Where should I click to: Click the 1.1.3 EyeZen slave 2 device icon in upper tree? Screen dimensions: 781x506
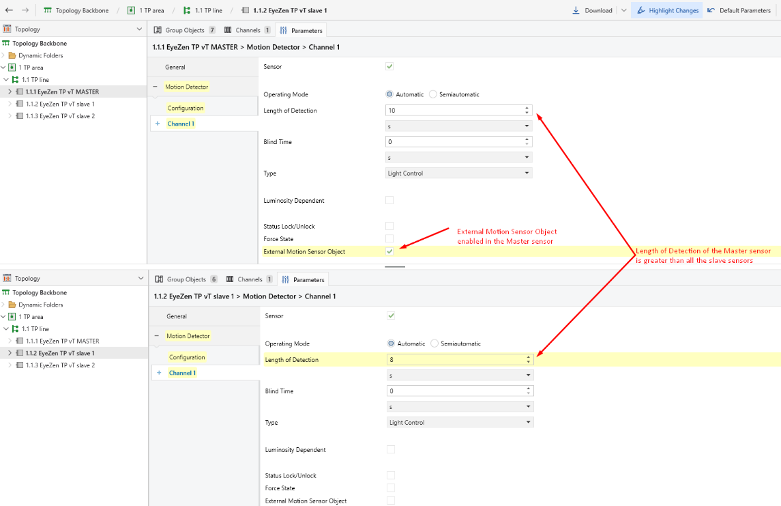[20, 116]
